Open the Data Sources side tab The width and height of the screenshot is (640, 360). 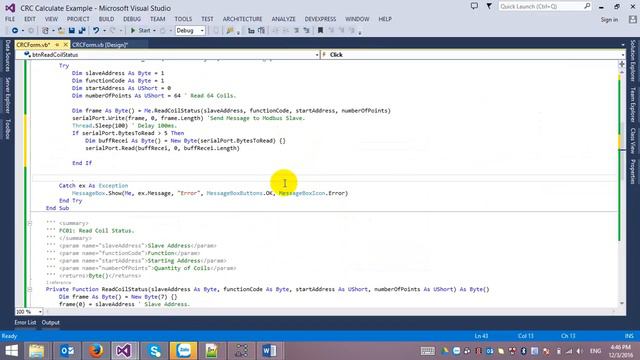click(7, 56)
